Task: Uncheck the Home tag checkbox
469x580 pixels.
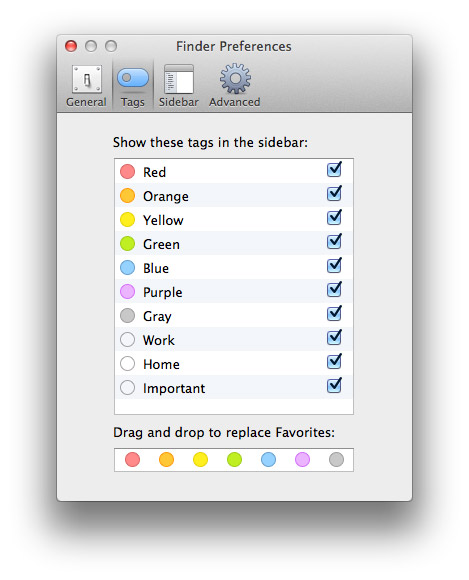Action: 334,362
